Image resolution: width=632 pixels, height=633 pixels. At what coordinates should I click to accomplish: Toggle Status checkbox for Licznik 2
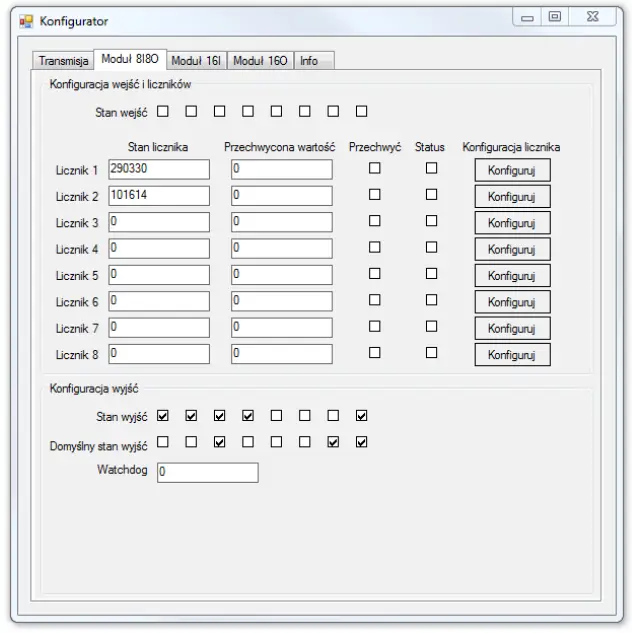tap(431, 195)
